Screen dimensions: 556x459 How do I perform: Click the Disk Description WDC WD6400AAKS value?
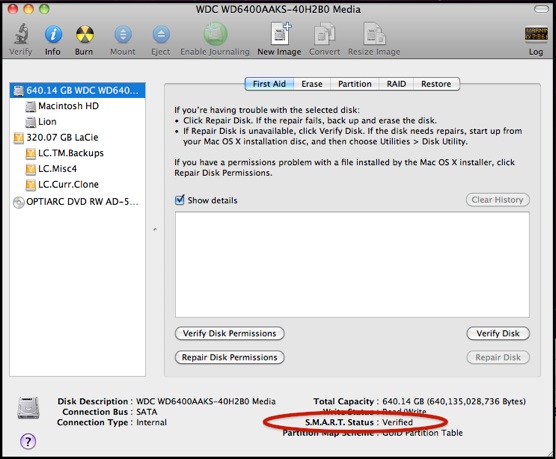click(x=206, y=401)
